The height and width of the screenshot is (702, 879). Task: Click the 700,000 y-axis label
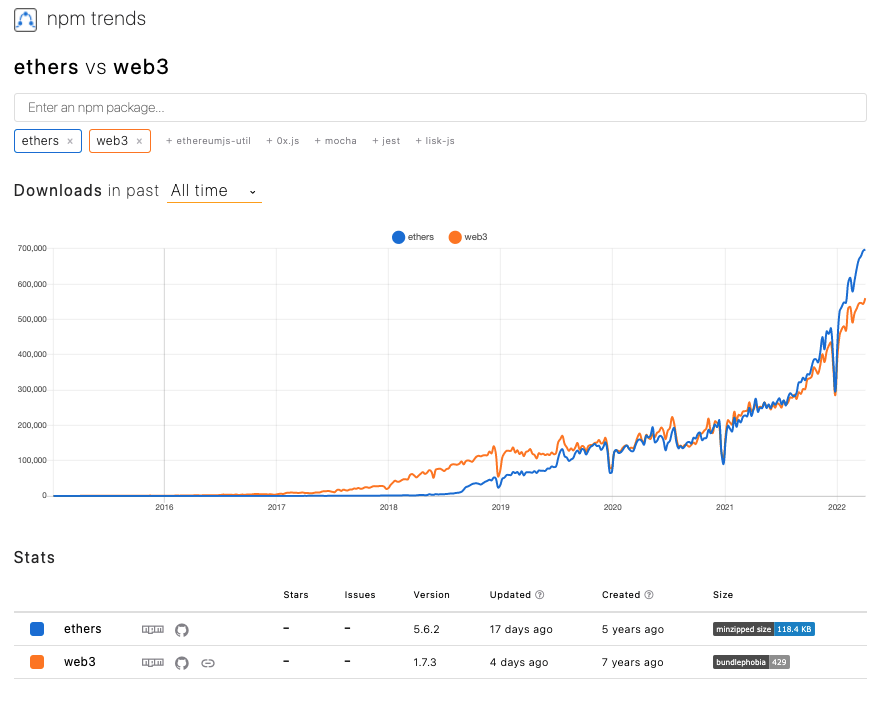[x=32, y=248]
